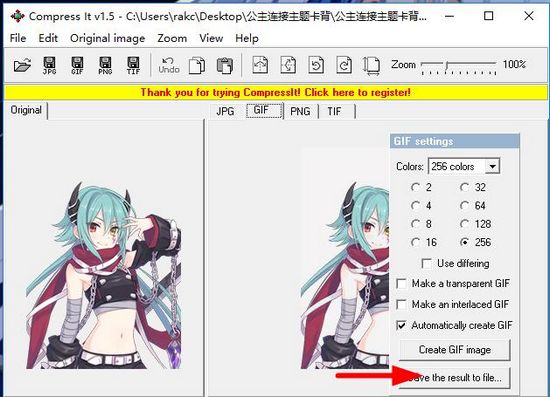
Task: Switch to the JPG tab
Action: 225,112
